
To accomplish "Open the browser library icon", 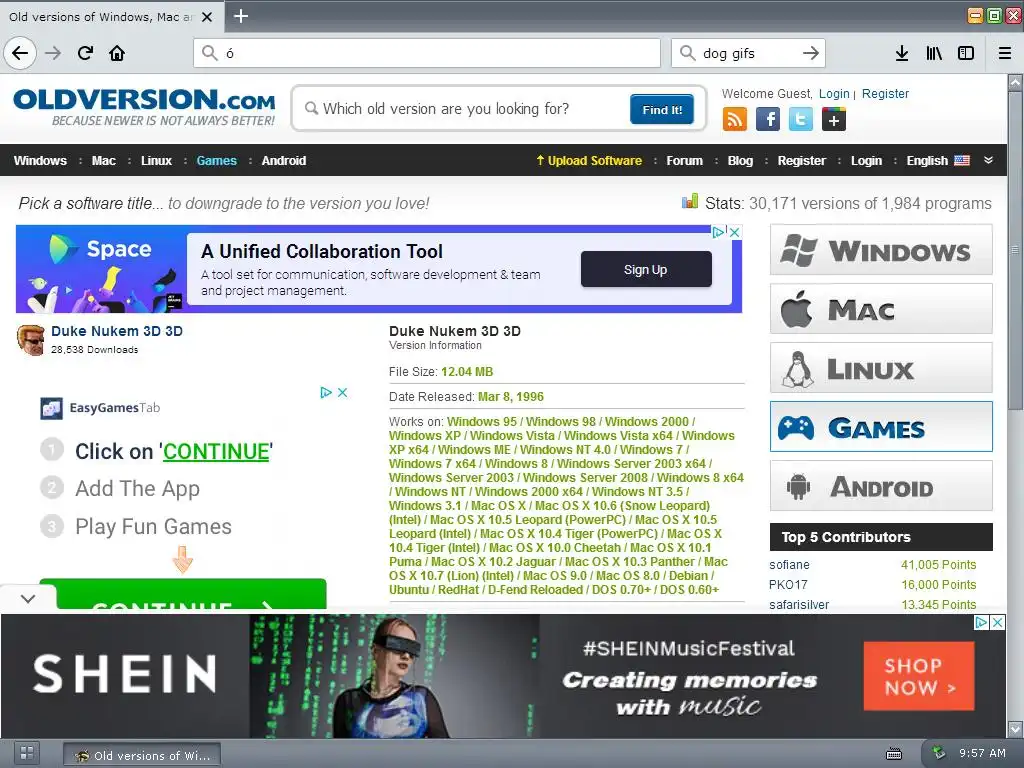I will coord(934,53).
